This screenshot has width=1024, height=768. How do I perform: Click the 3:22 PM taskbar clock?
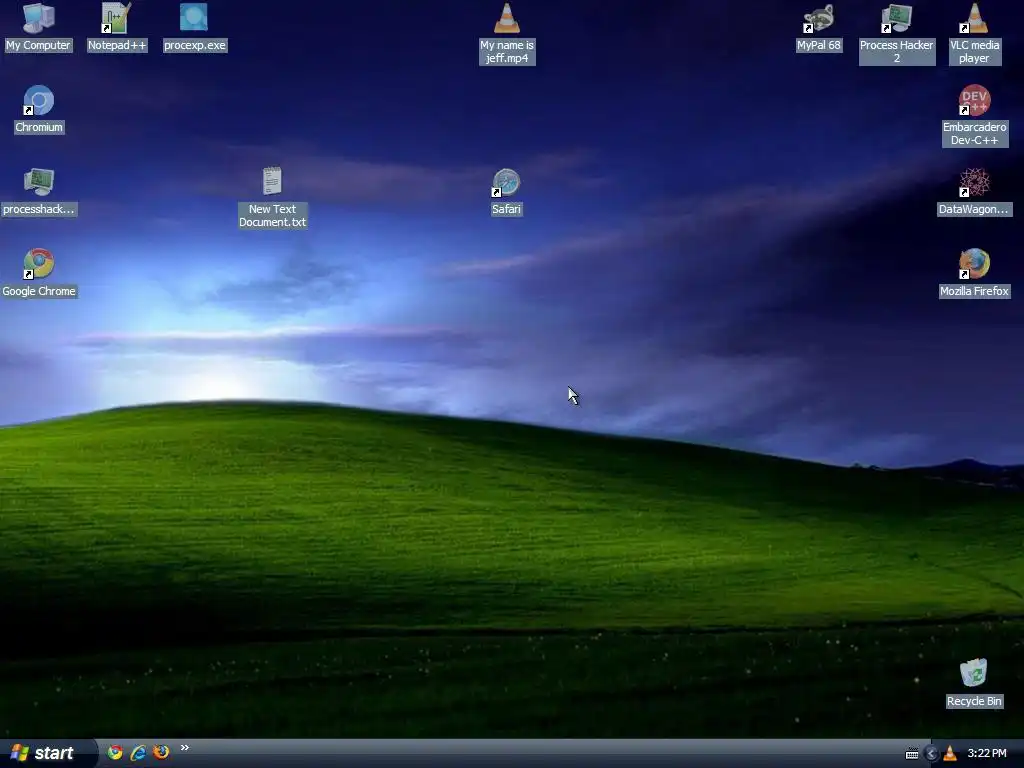click(987, 754)
